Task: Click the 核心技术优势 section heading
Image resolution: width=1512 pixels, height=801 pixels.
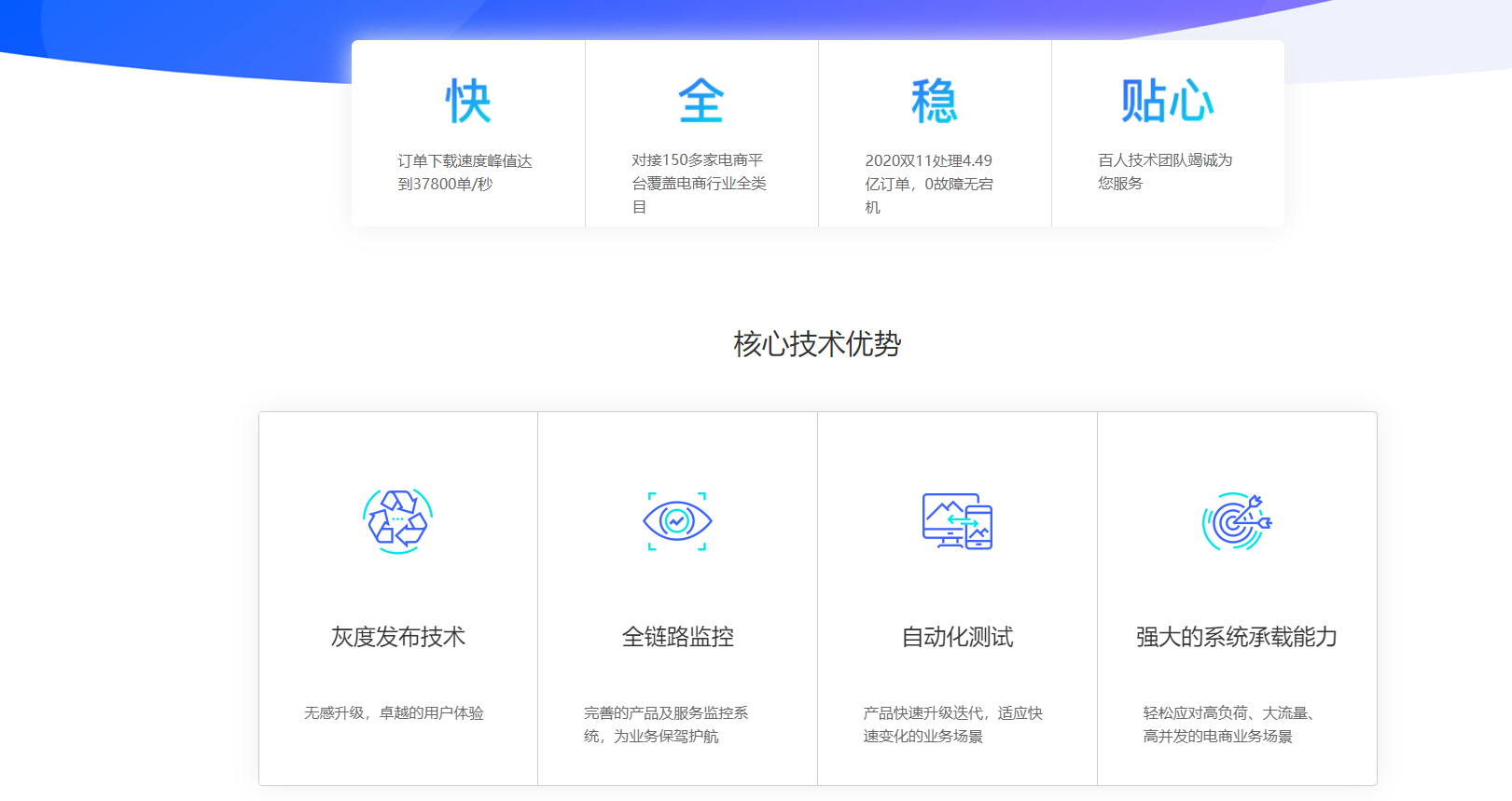Action: click(817, 344)
